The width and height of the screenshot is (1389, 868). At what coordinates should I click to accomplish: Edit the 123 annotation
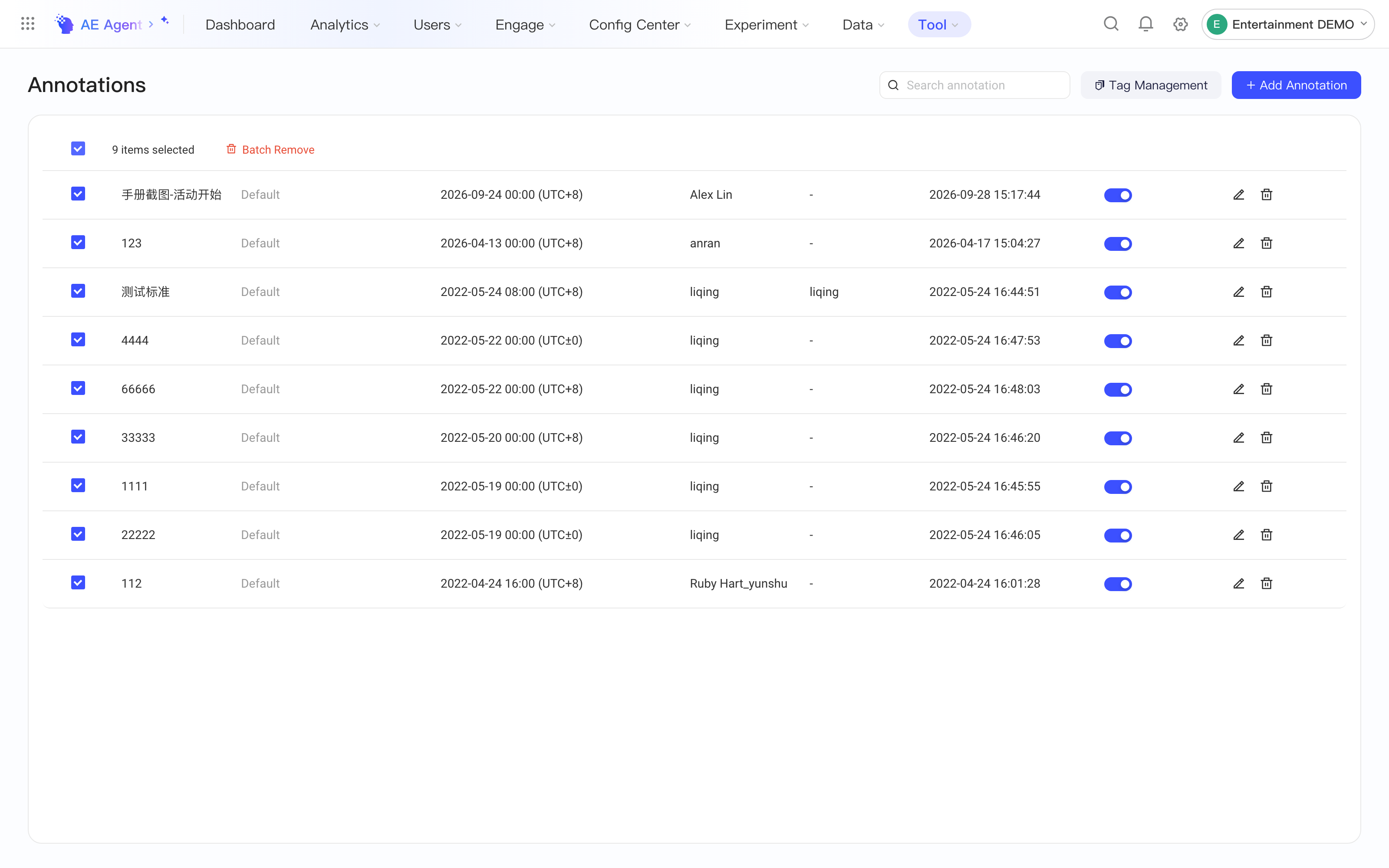1239,243
